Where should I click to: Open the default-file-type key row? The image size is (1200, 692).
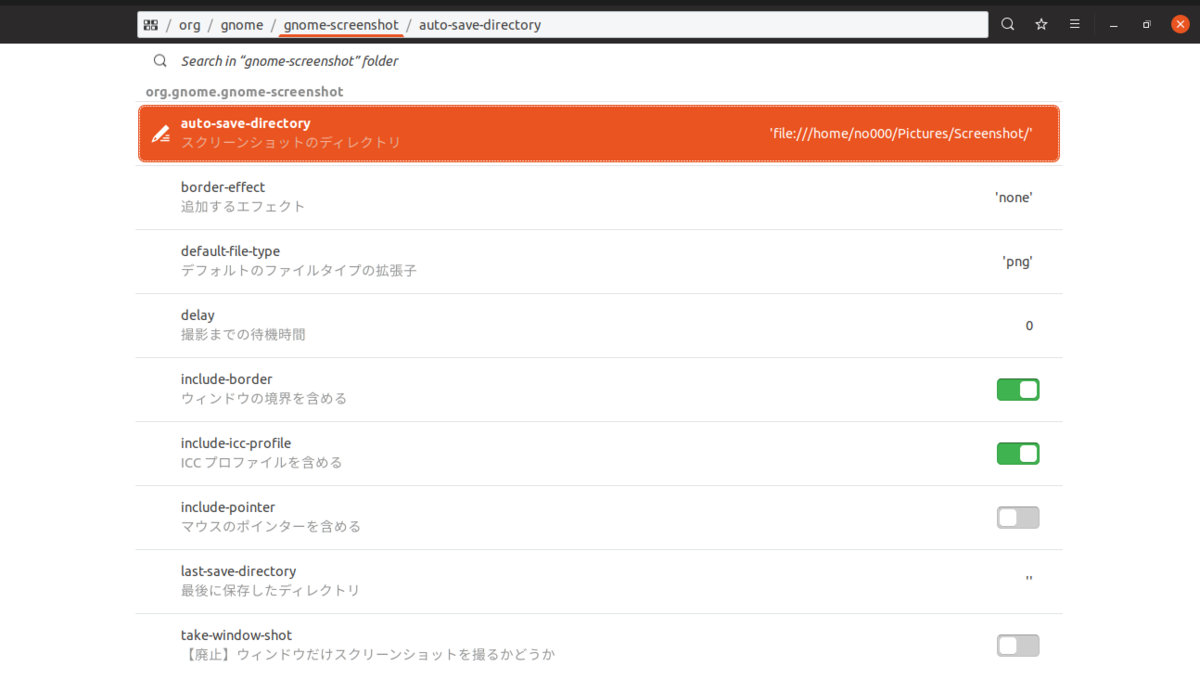(x=599, y=262)
